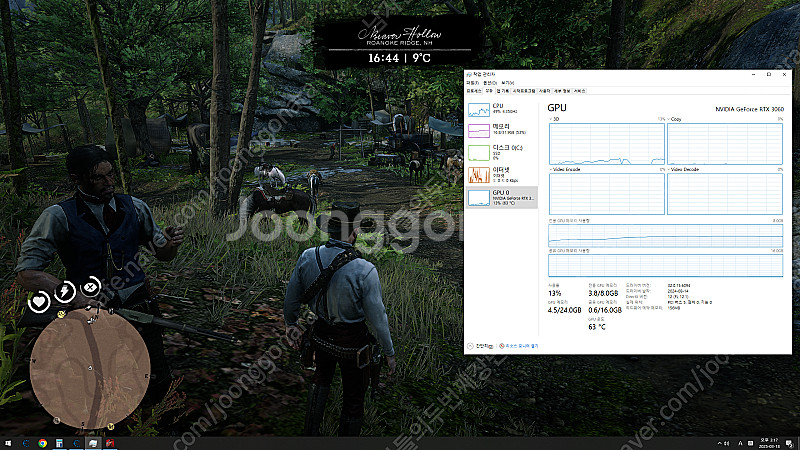Select the CPU entry in performance sidebar
The image size is (800, 450).
point(502,109)
